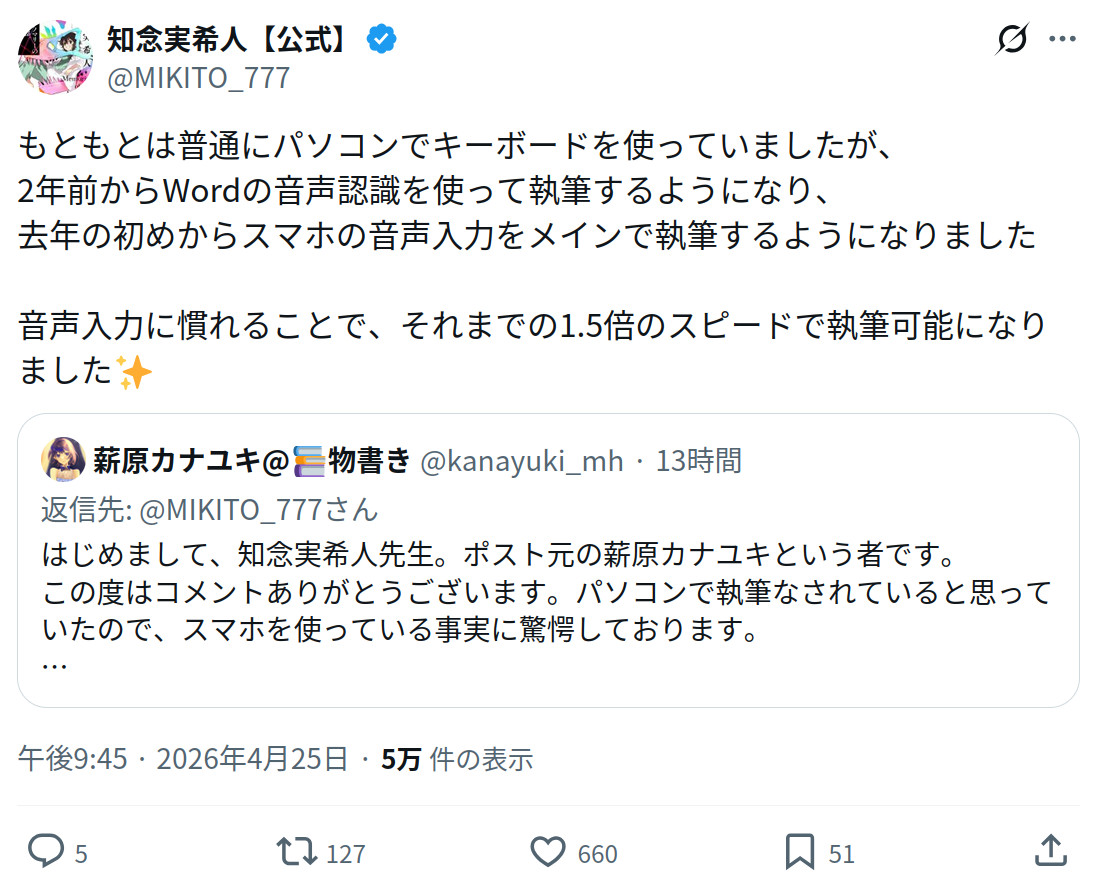Bookmark this post

coord(800,851)
